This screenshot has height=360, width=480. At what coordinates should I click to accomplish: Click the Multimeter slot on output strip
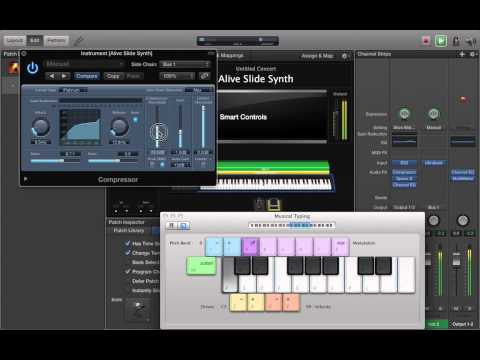(463, 178)
